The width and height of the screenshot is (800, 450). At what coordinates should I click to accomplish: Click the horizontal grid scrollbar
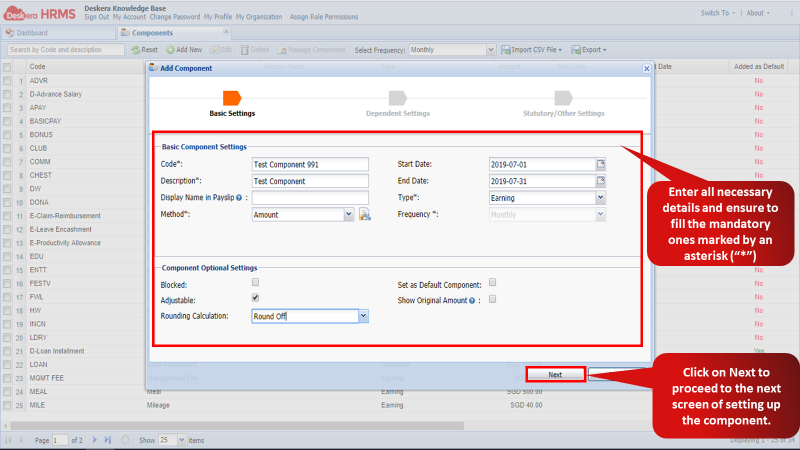tap(237, 426)
